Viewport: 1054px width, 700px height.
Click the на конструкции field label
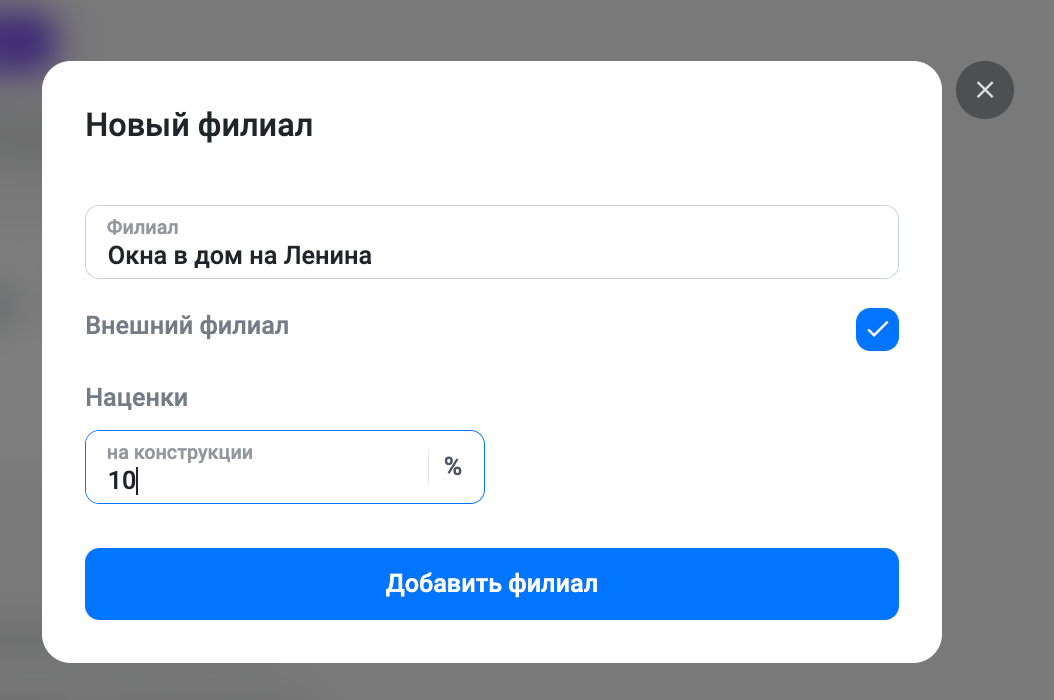tap(179, 453)
